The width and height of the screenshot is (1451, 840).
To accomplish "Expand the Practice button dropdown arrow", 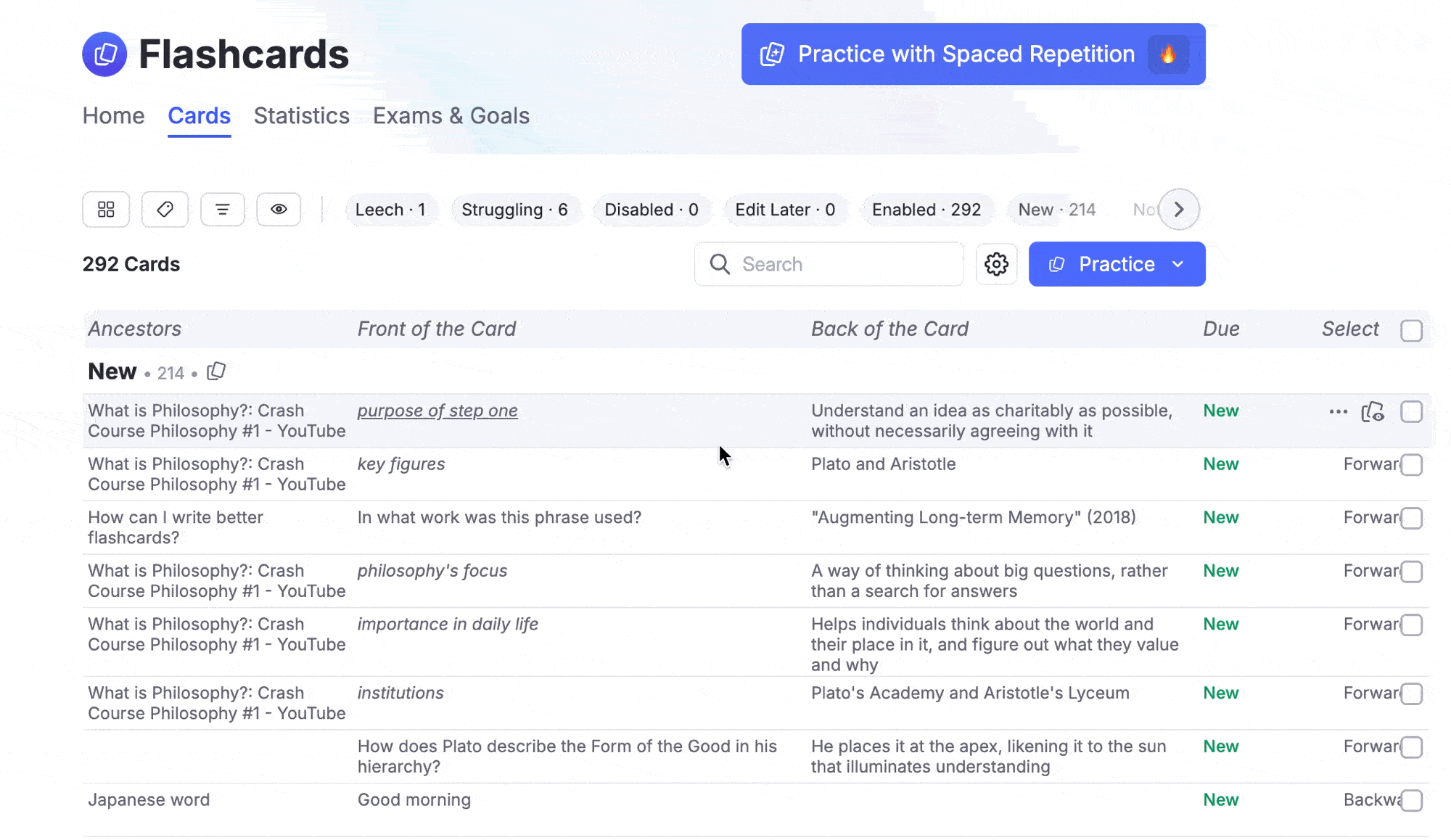I will tap(1178, 264).
